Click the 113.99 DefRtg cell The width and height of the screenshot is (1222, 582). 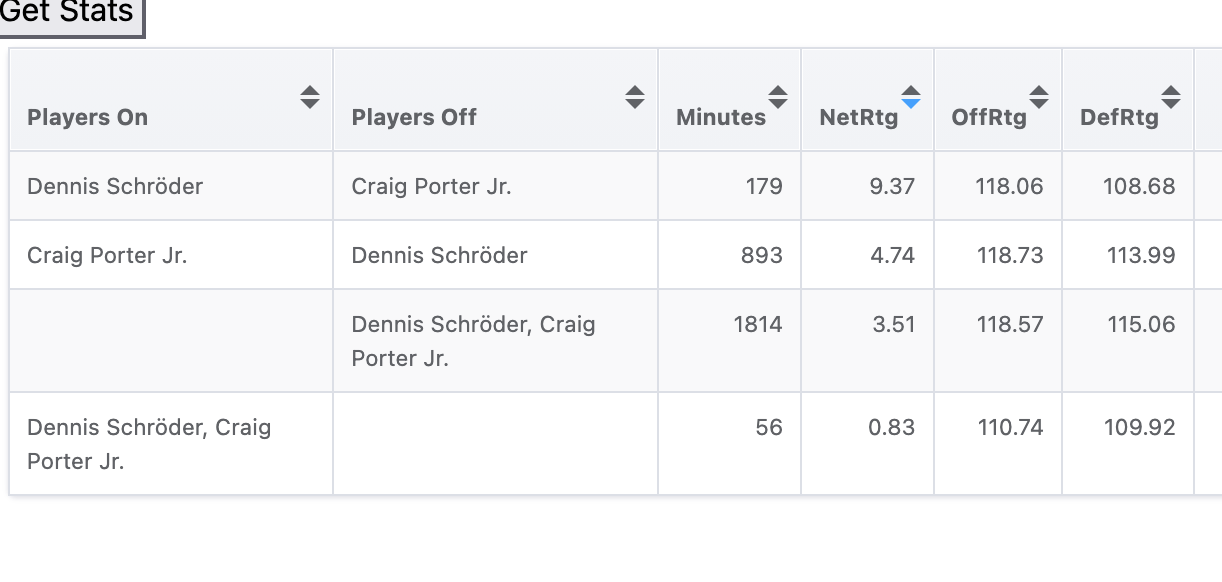tap(1141, 255)
